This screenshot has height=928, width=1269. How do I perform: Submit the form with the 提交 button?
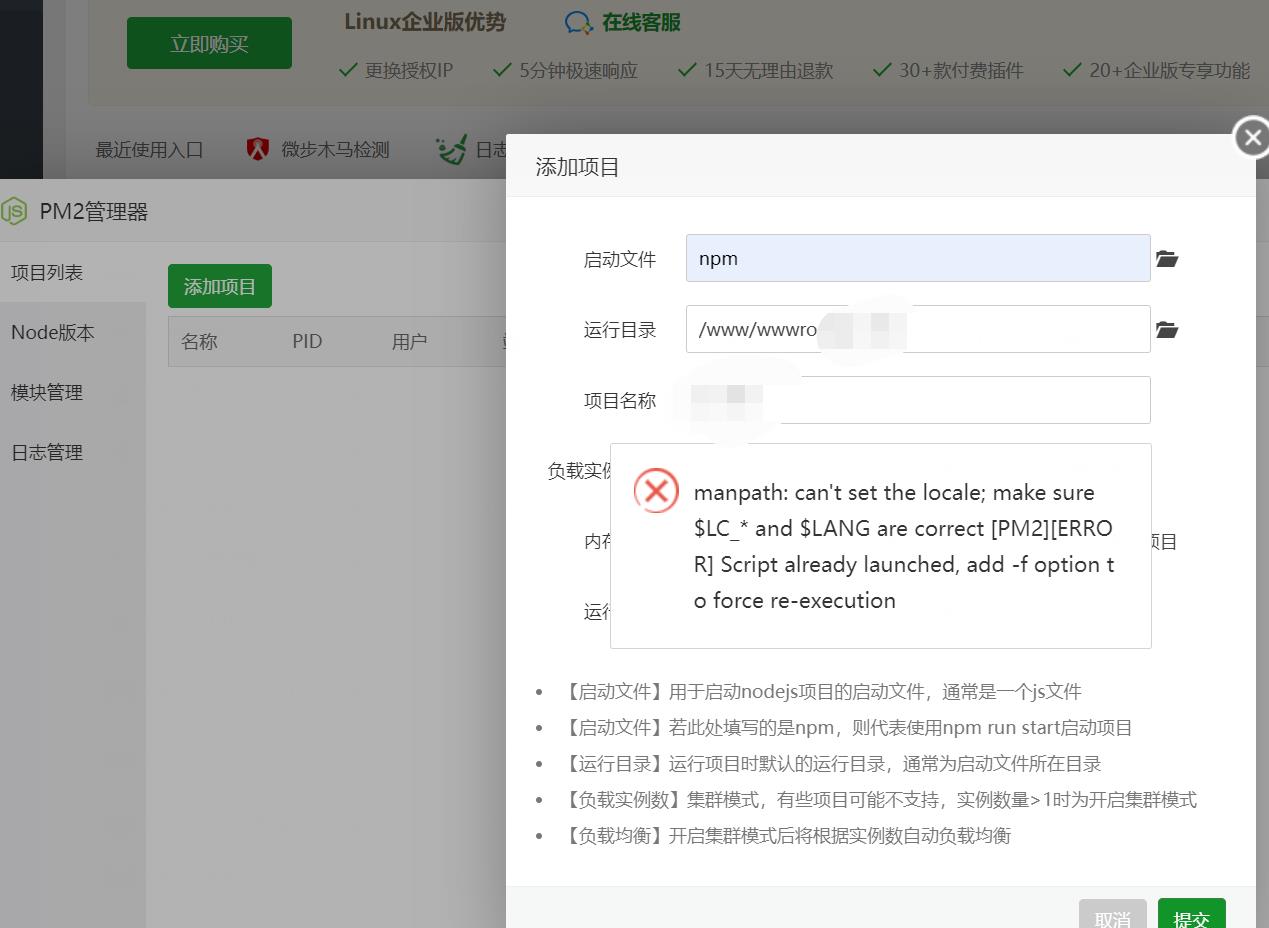[1191, 917]
